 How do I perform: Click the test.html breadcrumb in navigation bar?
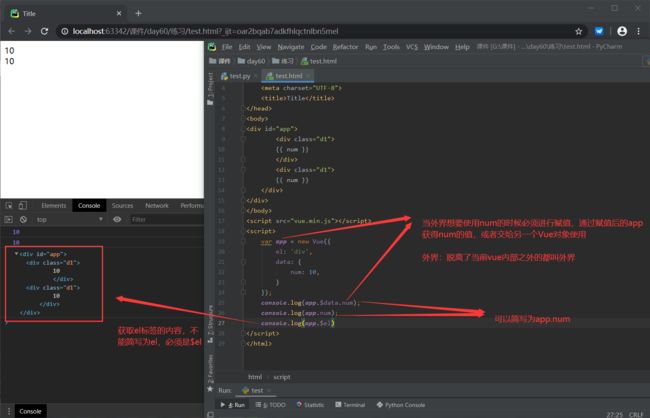pos(319,61)
